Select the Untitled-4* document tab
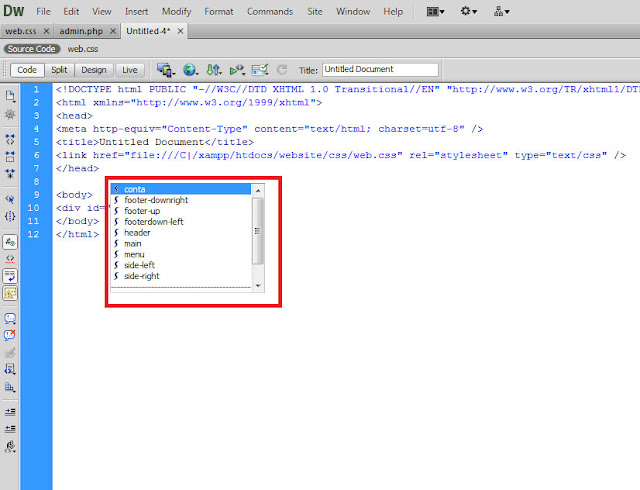 148,31
